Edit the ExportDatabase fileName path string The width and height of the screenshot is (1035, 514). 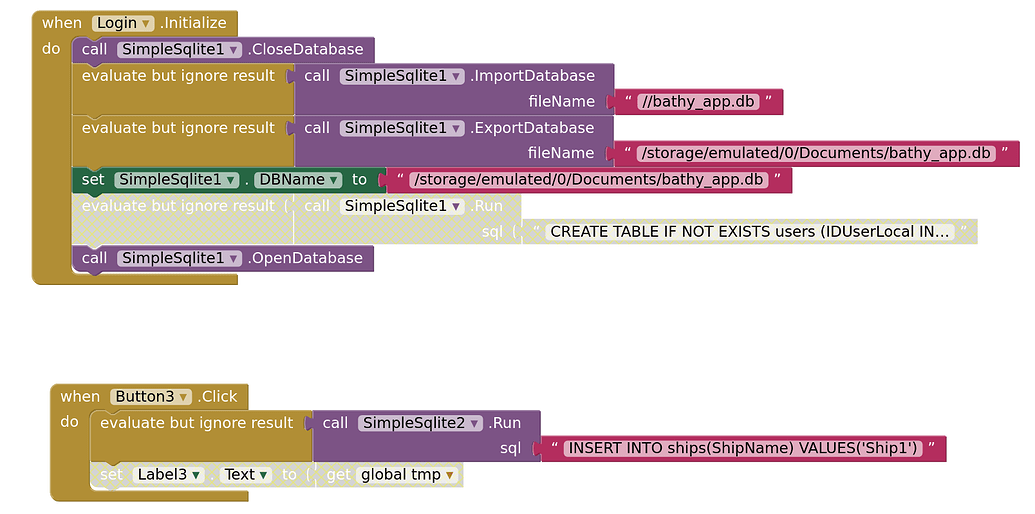(x=817, y=153)
